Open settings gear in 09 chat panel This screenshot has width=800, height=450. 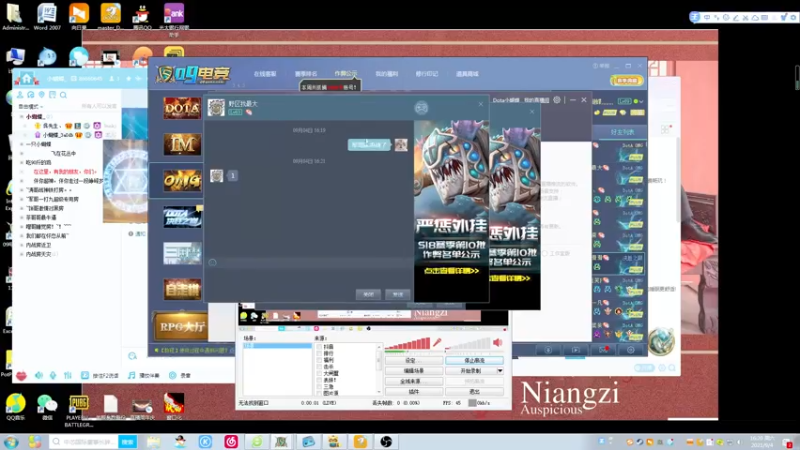tap(557, 100)
